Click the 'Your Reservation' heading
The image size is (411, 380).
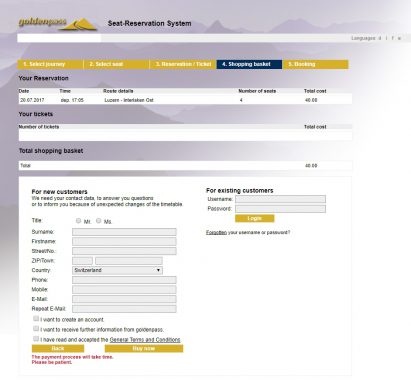pos(44,78)
